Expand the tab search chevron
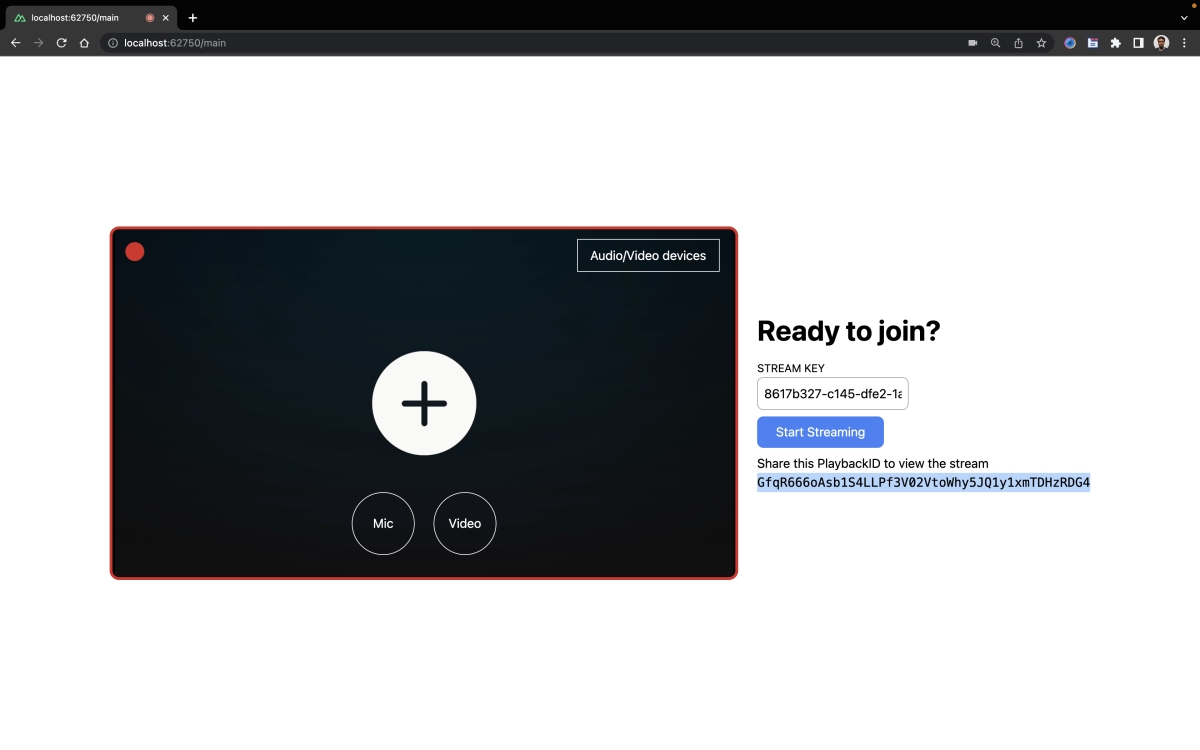 [x=1185, y=18]
